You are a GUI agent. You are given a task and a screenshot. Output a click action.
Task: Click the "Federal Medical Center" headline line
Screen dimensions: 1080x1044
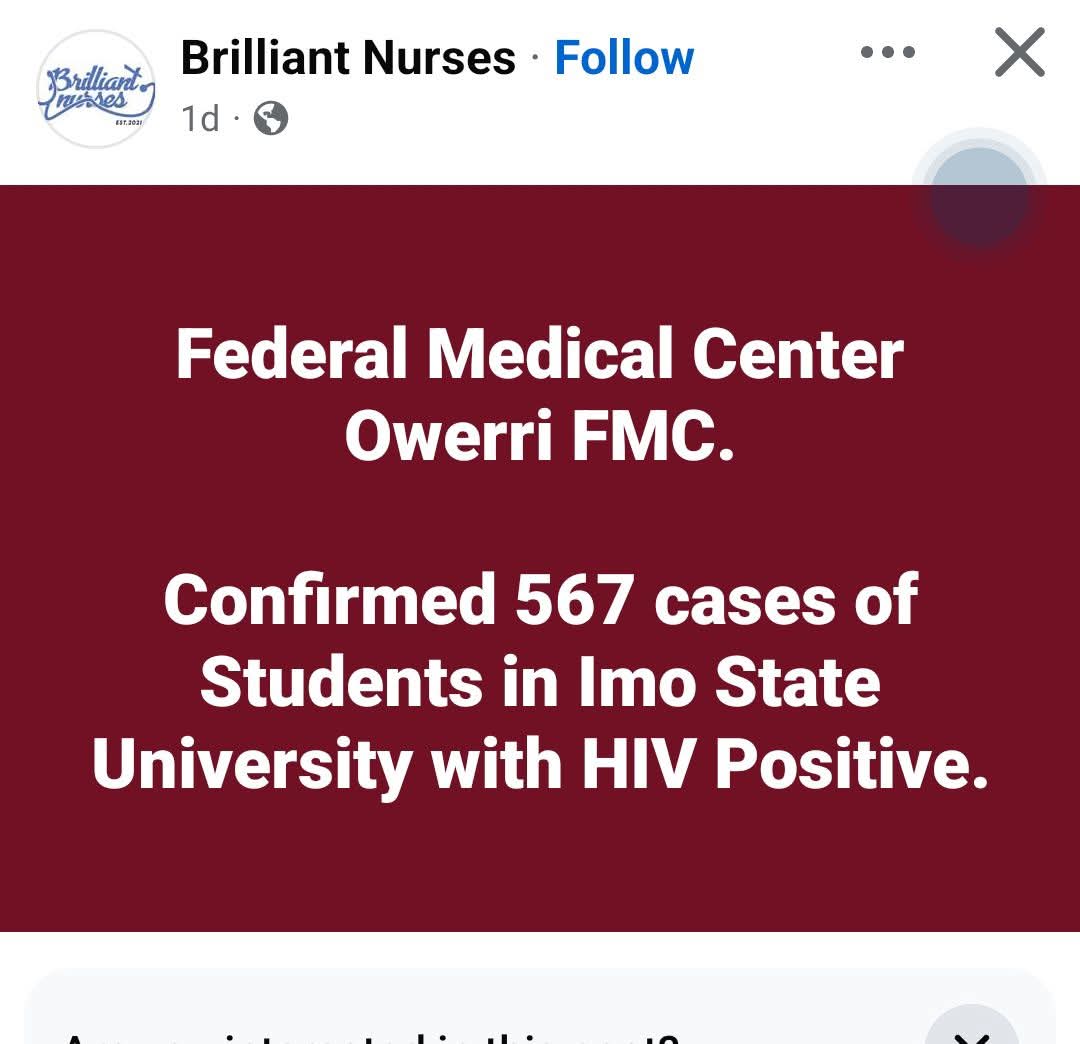pyautogui.click(x=540, y=355)
